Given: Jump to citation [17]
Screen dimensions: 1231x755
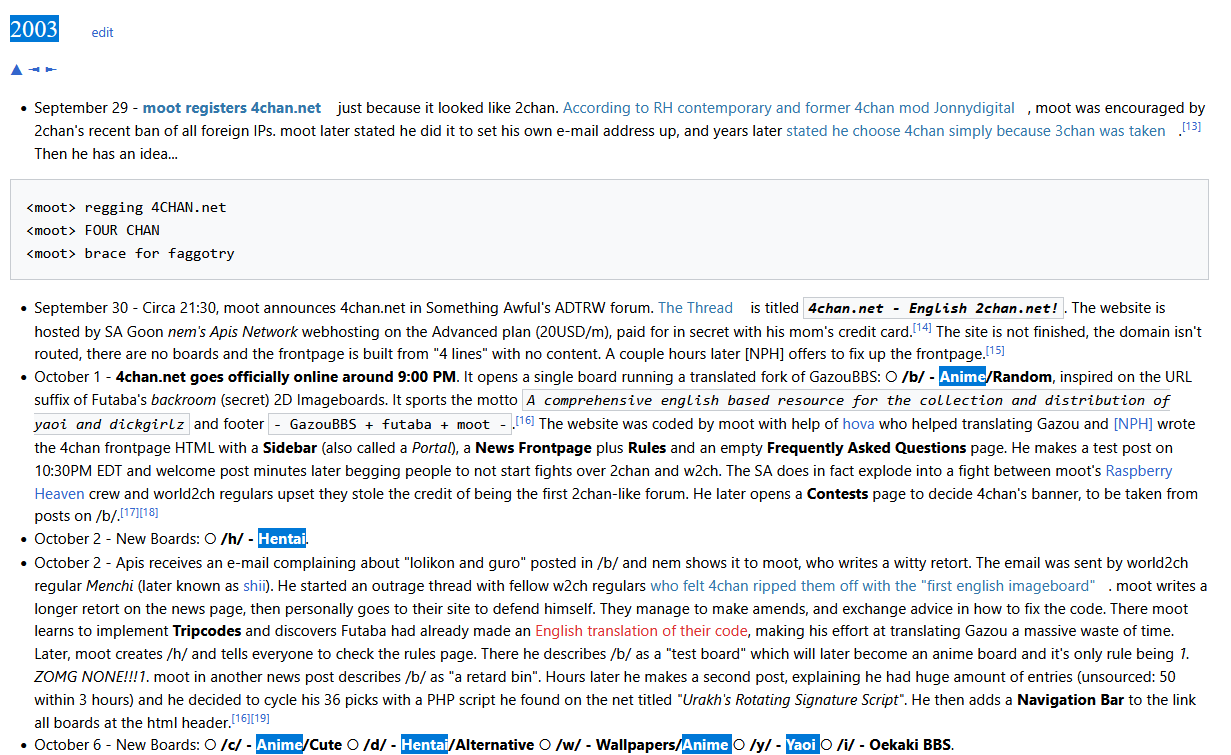Looking at the screenshot, I should [x=129, y=512].
